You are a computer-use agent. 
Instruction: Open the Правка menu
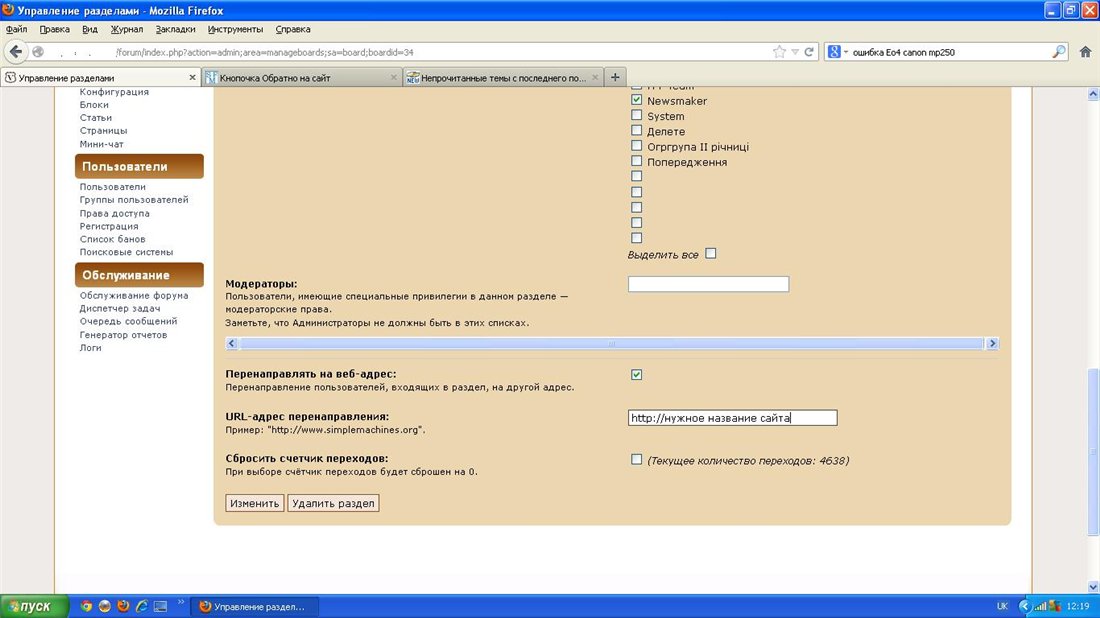pyautogui.click(x=54, y=29)
